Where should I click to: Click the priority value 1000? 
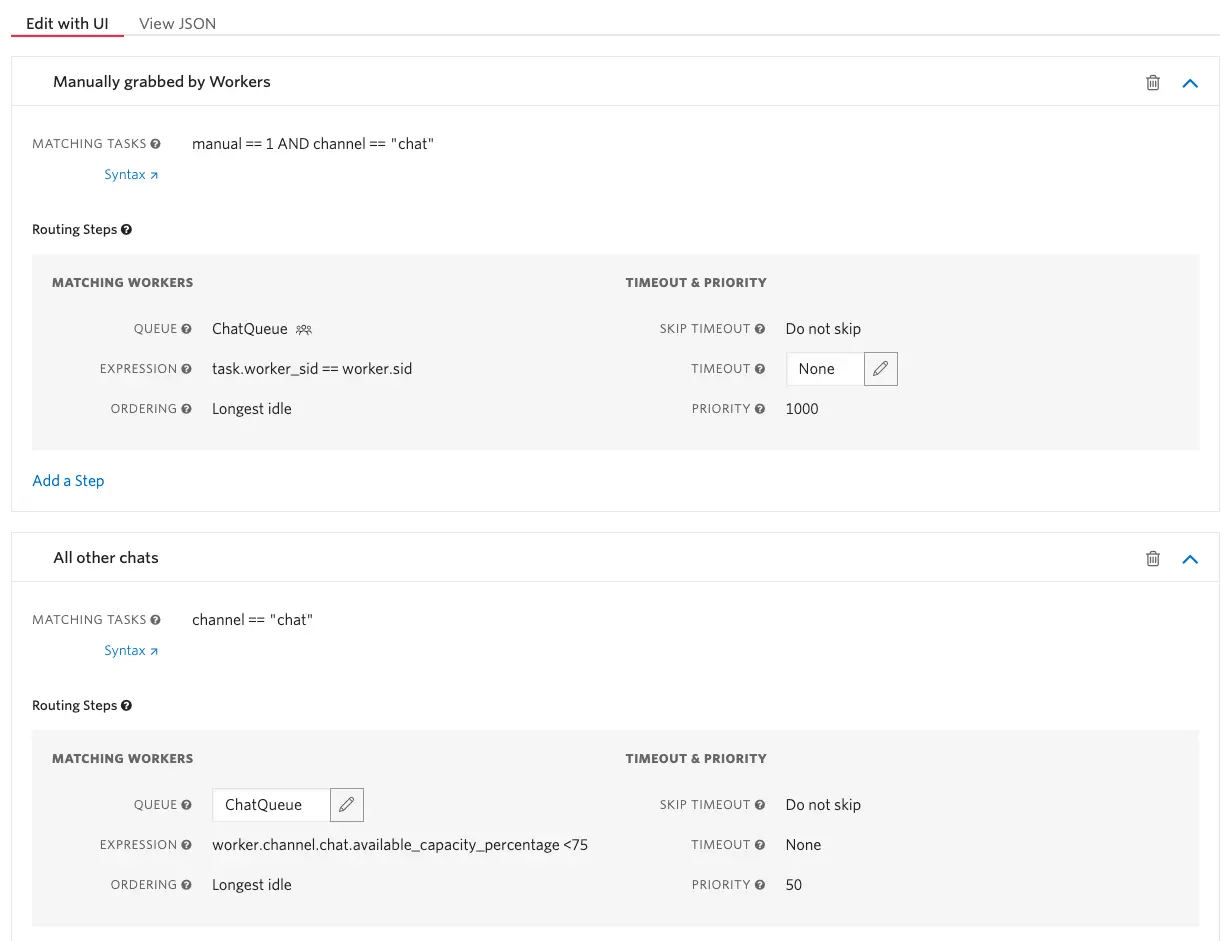click(x=802, y=409)
